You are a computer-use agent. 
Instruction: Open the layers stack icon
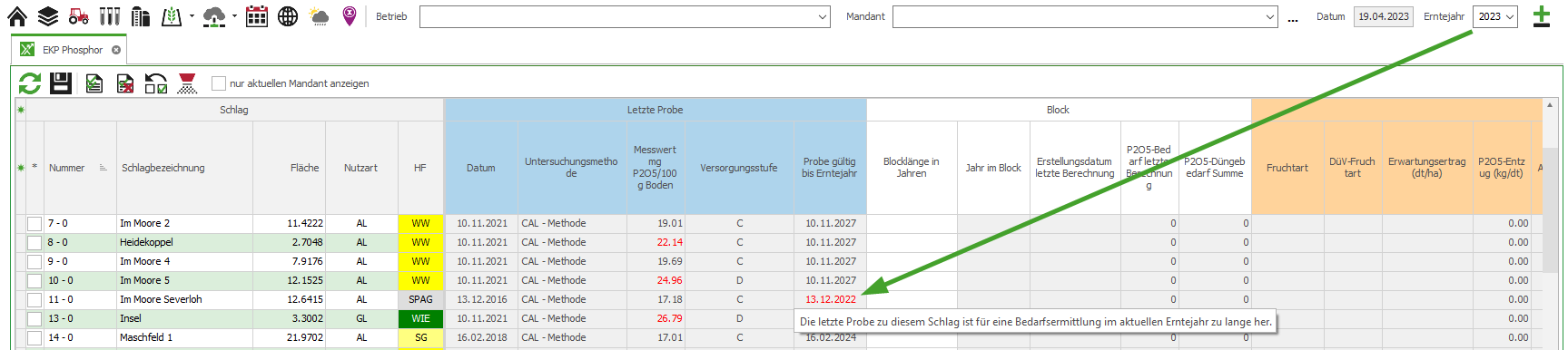[x=48, y=15]
